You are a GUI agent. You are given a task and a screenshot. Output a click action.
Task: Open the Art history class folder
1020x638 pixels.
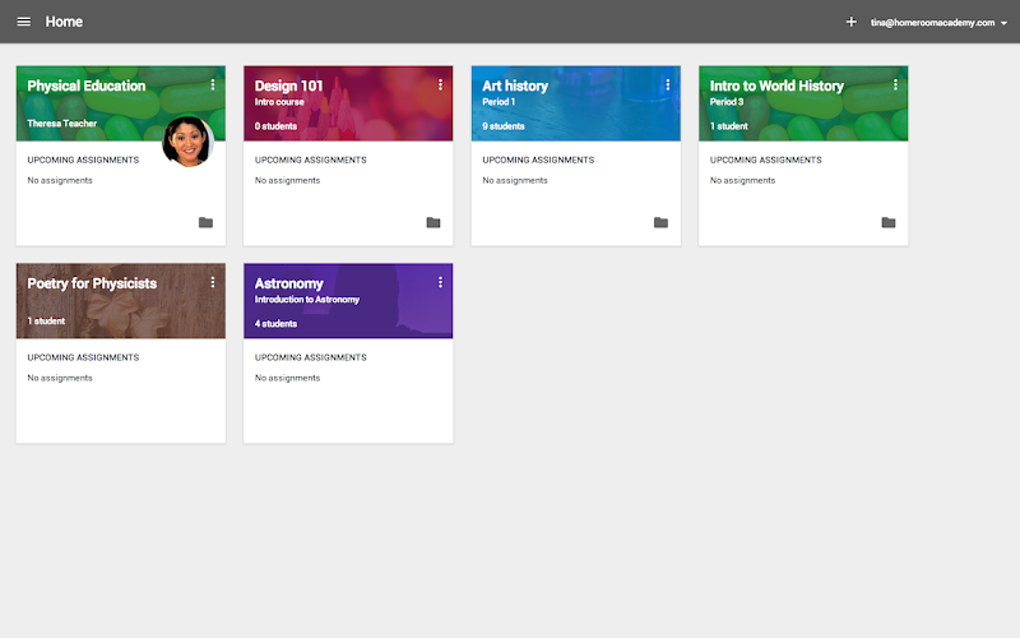[660, 222]
